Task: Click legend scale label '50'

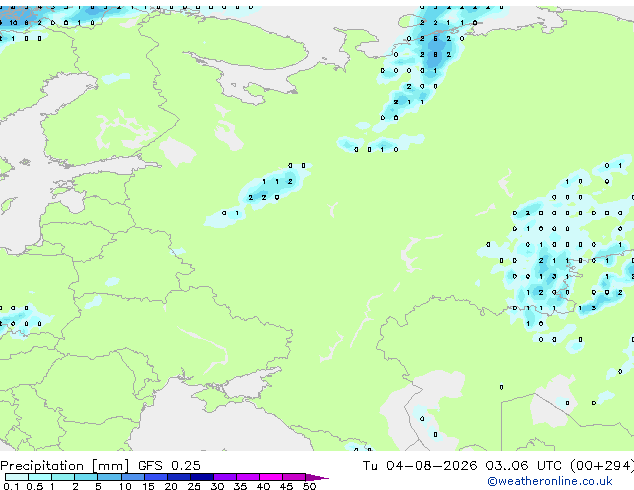Action: click(x=309, y=486)
